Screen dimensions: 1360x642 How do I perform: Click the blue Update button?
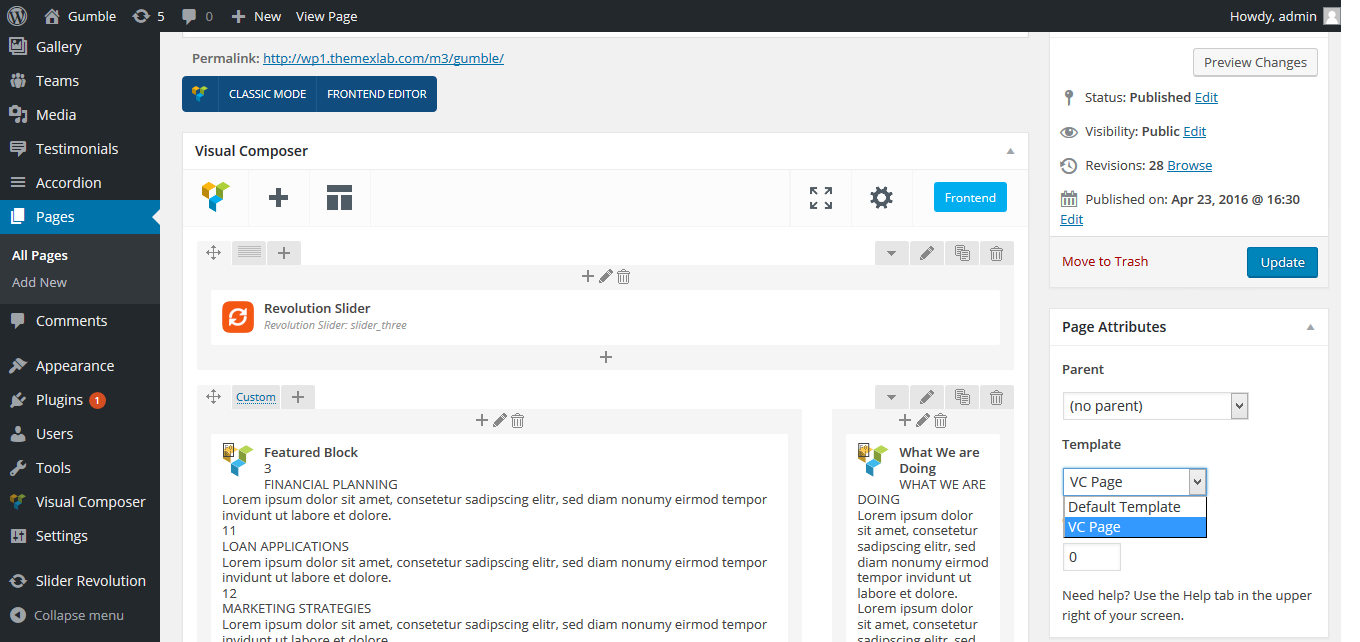tap(1282, 262)
